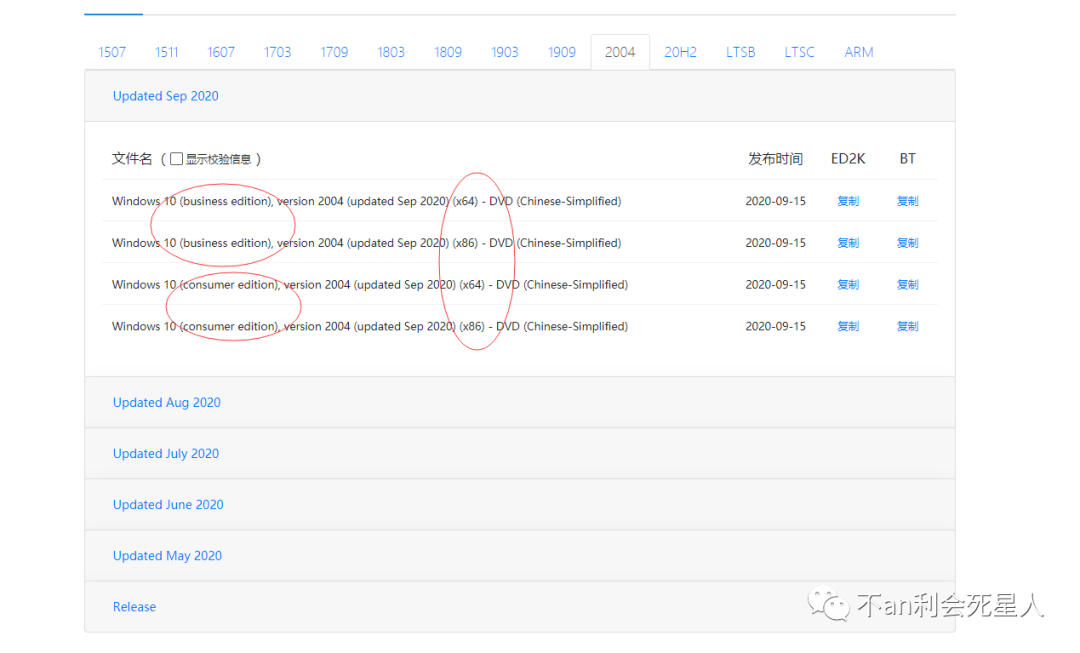Select the 1909 tab
Screen dimensions: 1080x653
[x=561, y=52]
